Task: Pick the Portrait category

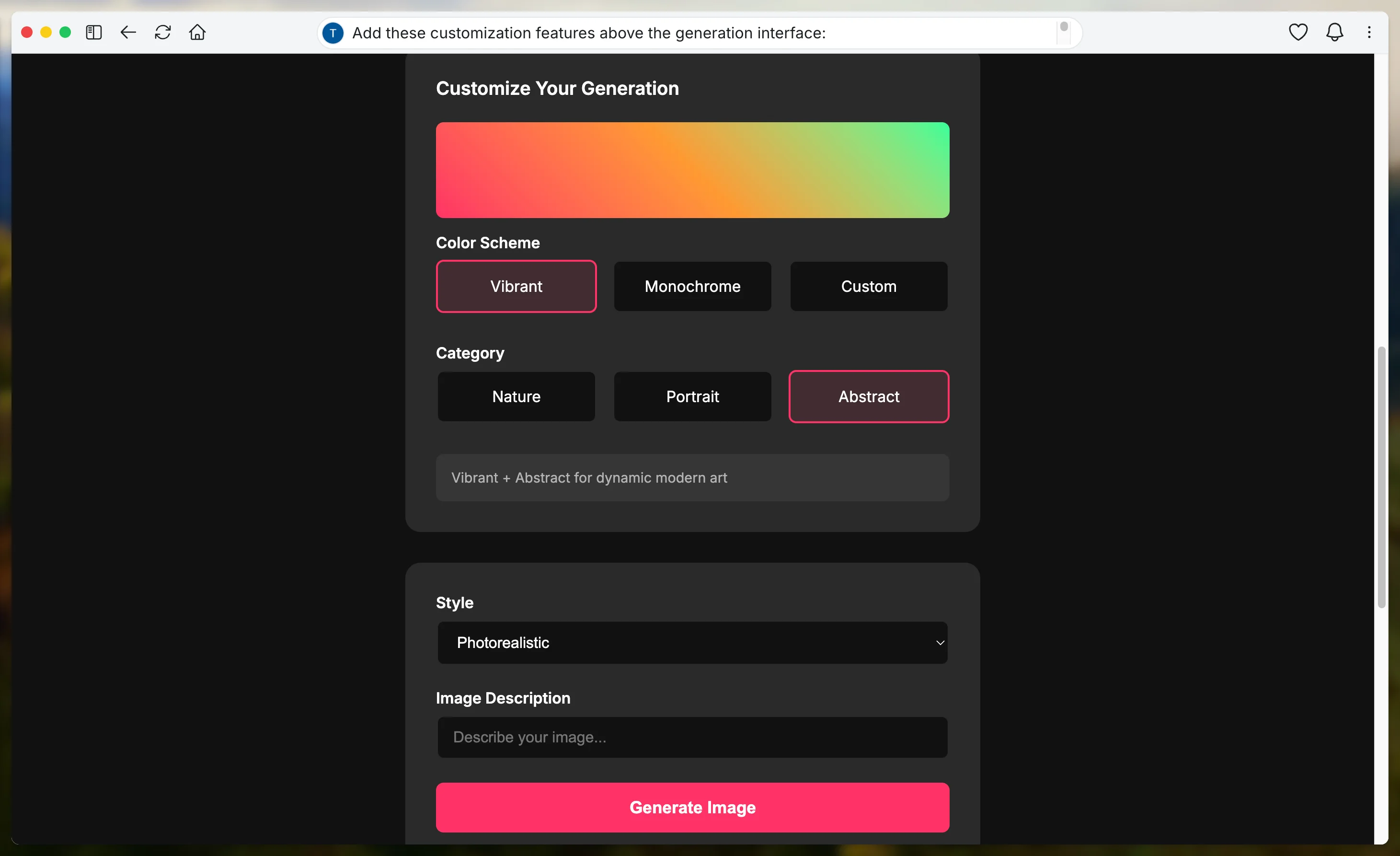Action: [x=692, y=397]
